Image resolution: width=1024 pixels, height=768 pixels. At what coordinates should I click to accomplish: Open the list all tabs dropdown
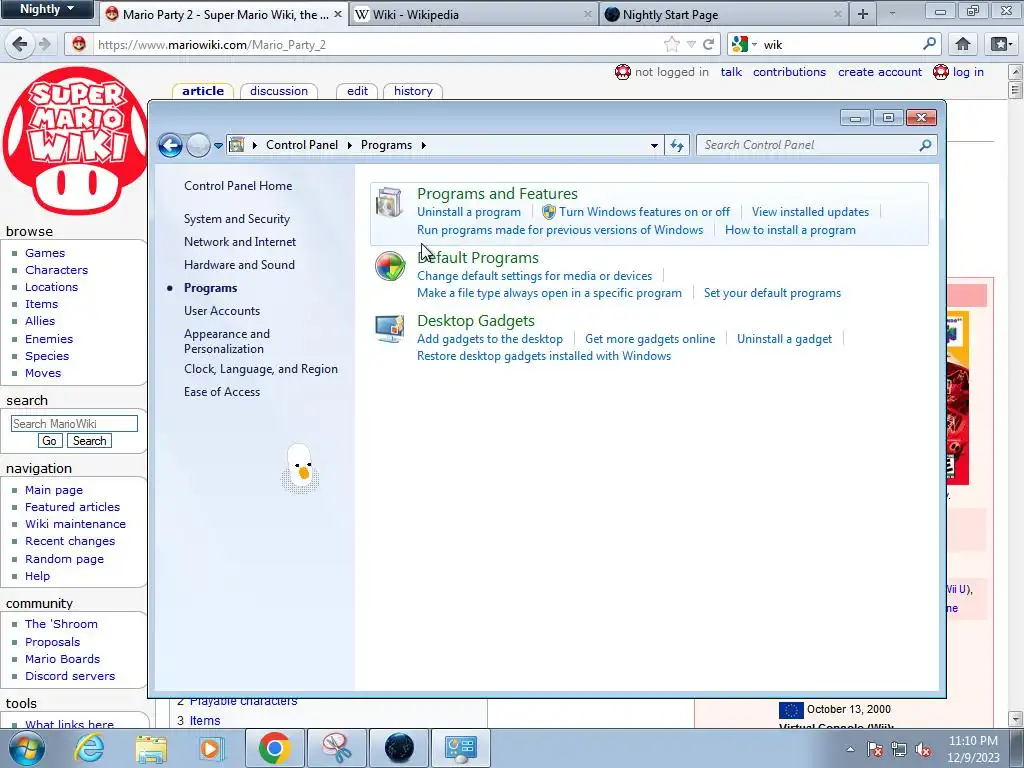click(x=893, y=13)
